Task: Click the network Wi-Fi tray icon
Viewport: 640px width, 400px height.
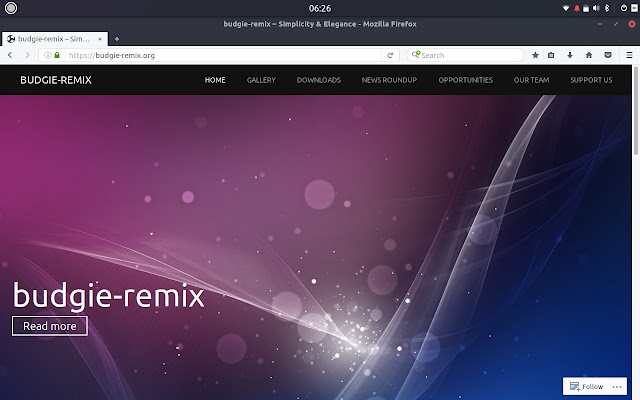Action: [x=566, y=8]
